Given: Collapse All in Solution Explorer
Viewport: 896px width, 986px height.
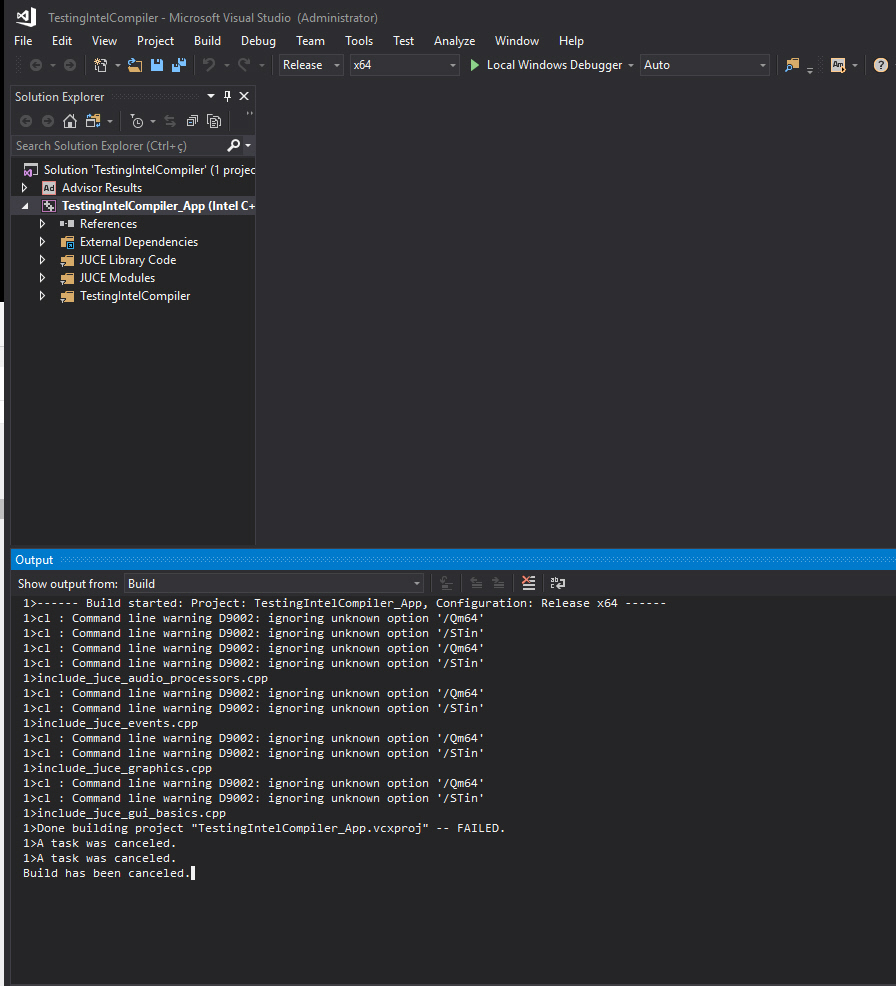Looking at the screenshot, I should pos(192,121).
